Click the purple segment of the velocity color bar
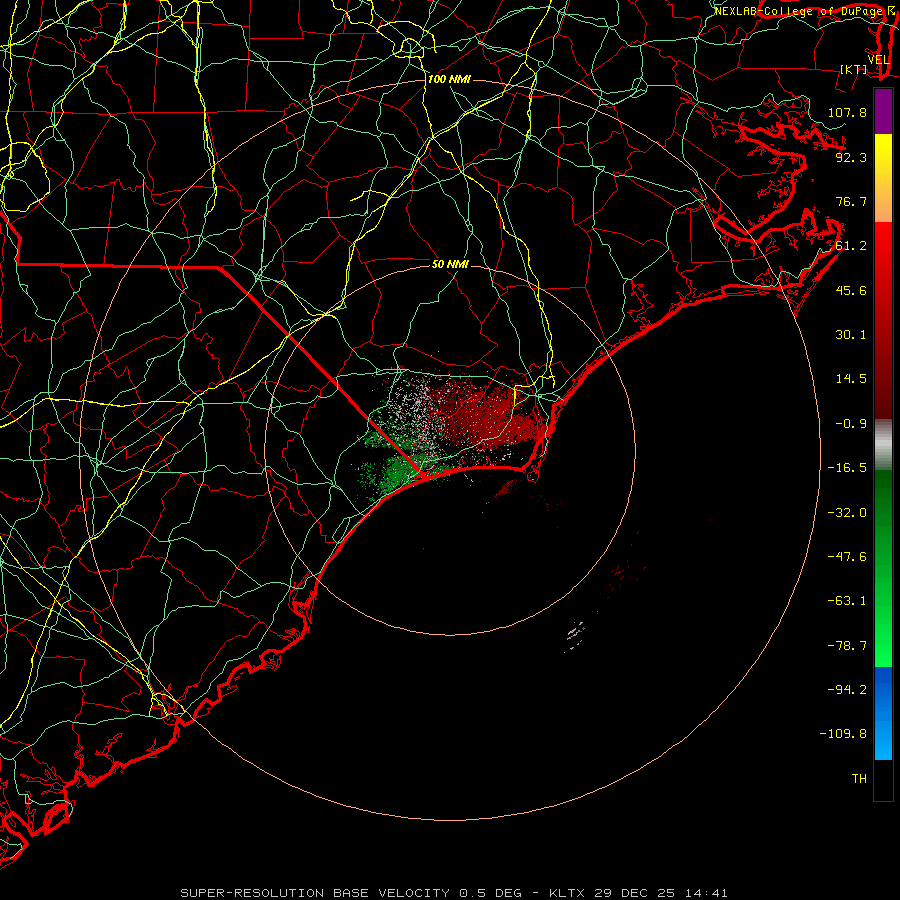 pos(883,111)
